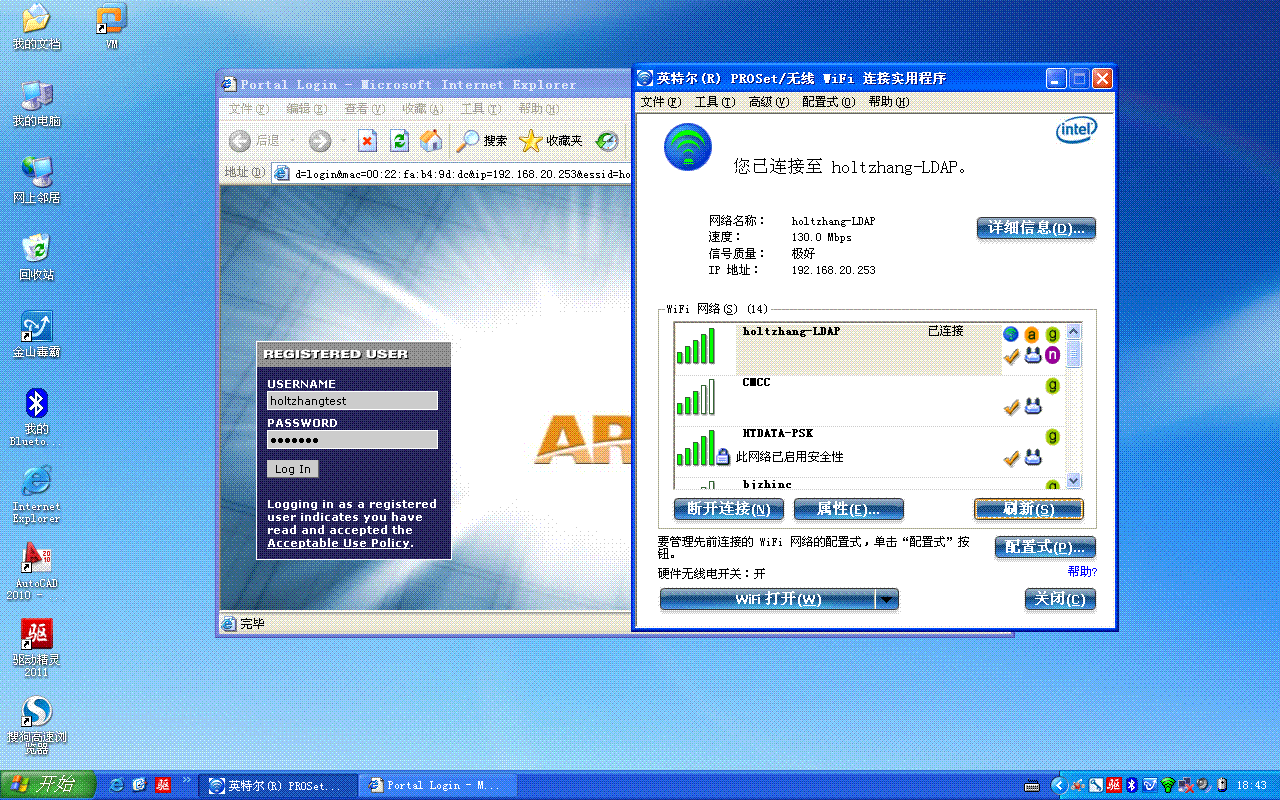Image resolution: width=1280 pixels, height=800 pixels.
Task: Launch 搜狗高速浏览器 desktop shortcut
Action: click(36, 725)
